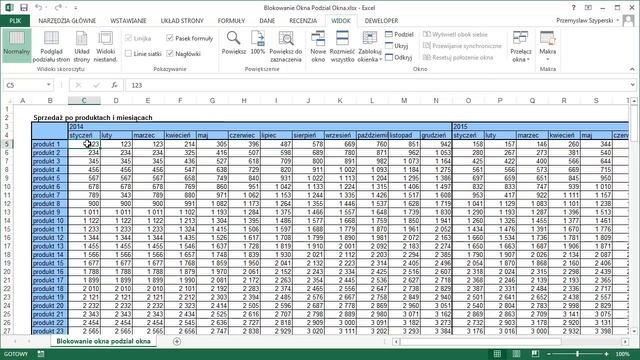Viewport: 640px width, 360px height.
Task: Click Wyświetl obok siebie
Action: click(x=455, y=35)
